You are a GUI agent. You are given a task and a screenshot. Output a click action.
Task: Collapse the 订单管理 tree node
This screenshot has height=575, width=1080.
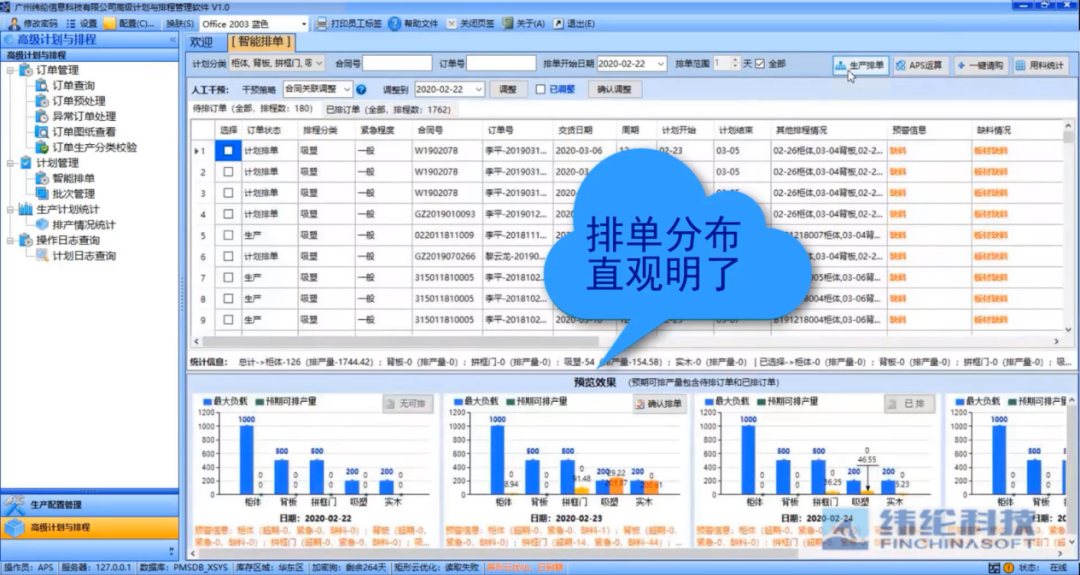[10, 70]
